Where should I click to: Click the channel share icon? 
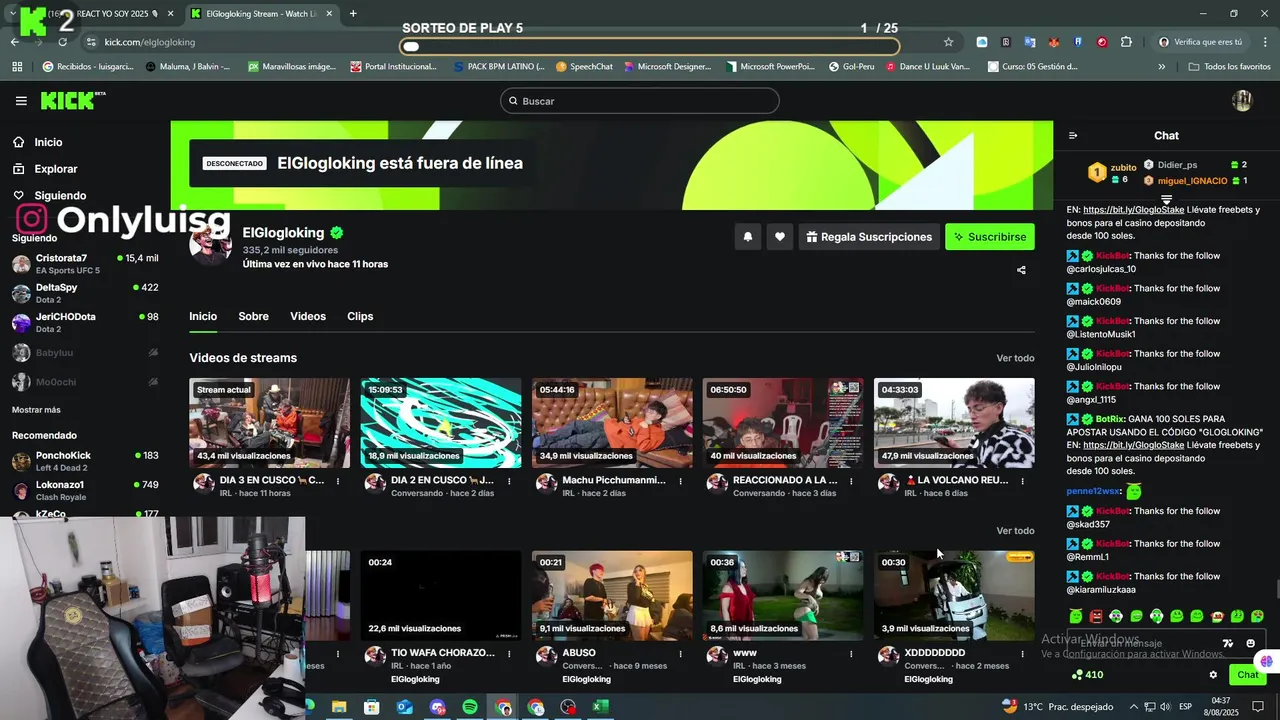[1021, 270]
